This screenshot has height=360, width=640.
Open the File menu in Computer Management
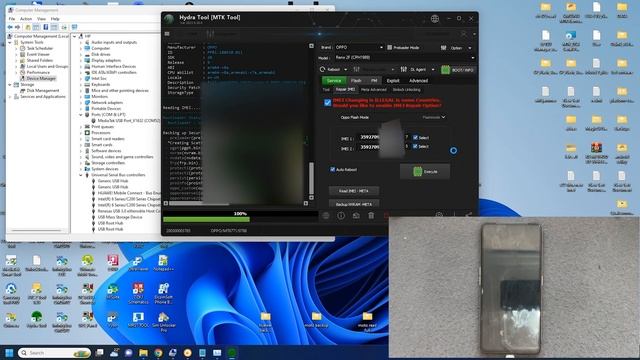pos(12,19)
